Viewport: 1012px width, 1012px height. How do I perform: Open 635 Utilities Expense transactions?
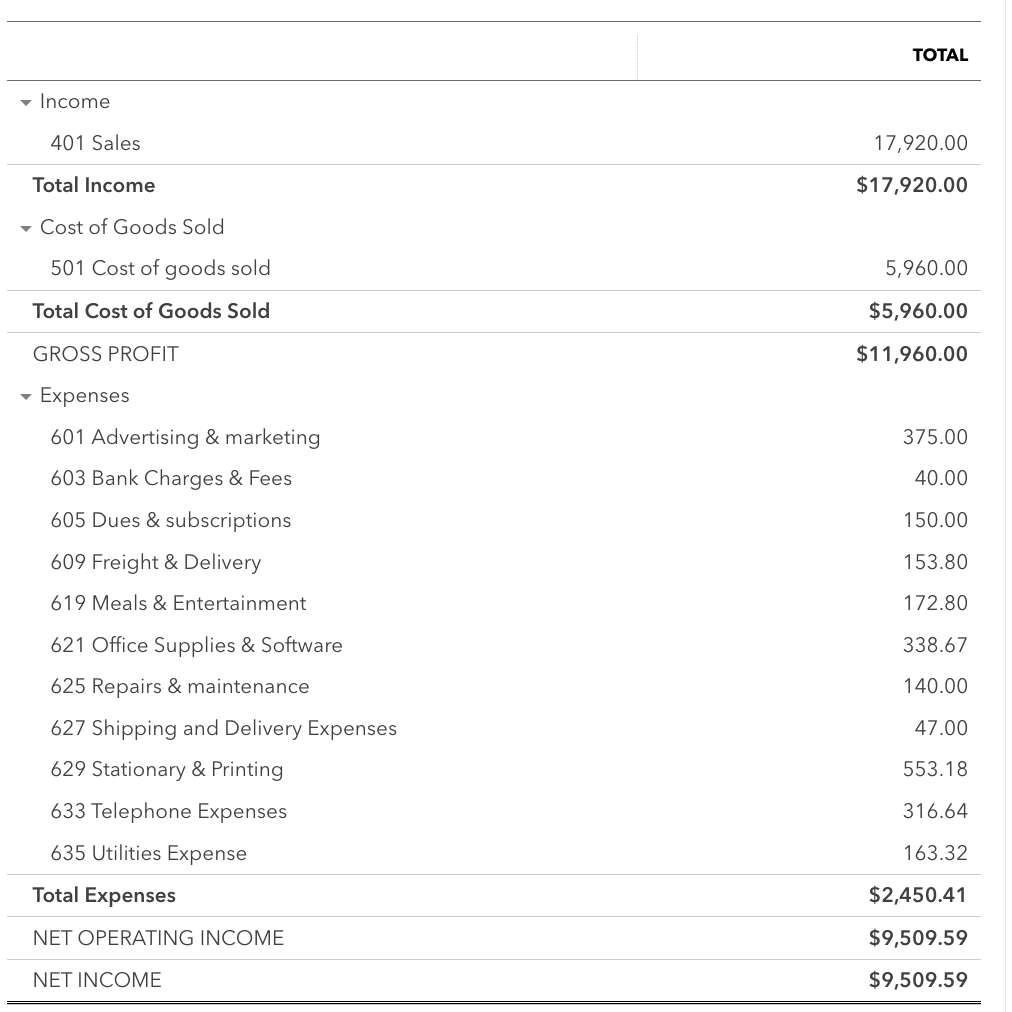[148, 853]
